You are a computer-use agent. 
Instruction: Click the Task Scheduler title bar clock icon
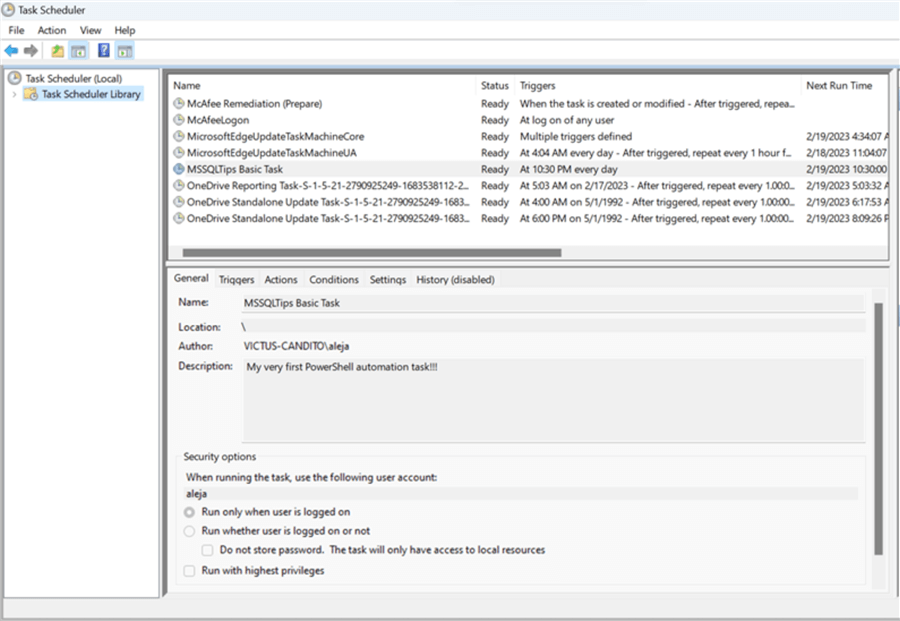[9, 10]
